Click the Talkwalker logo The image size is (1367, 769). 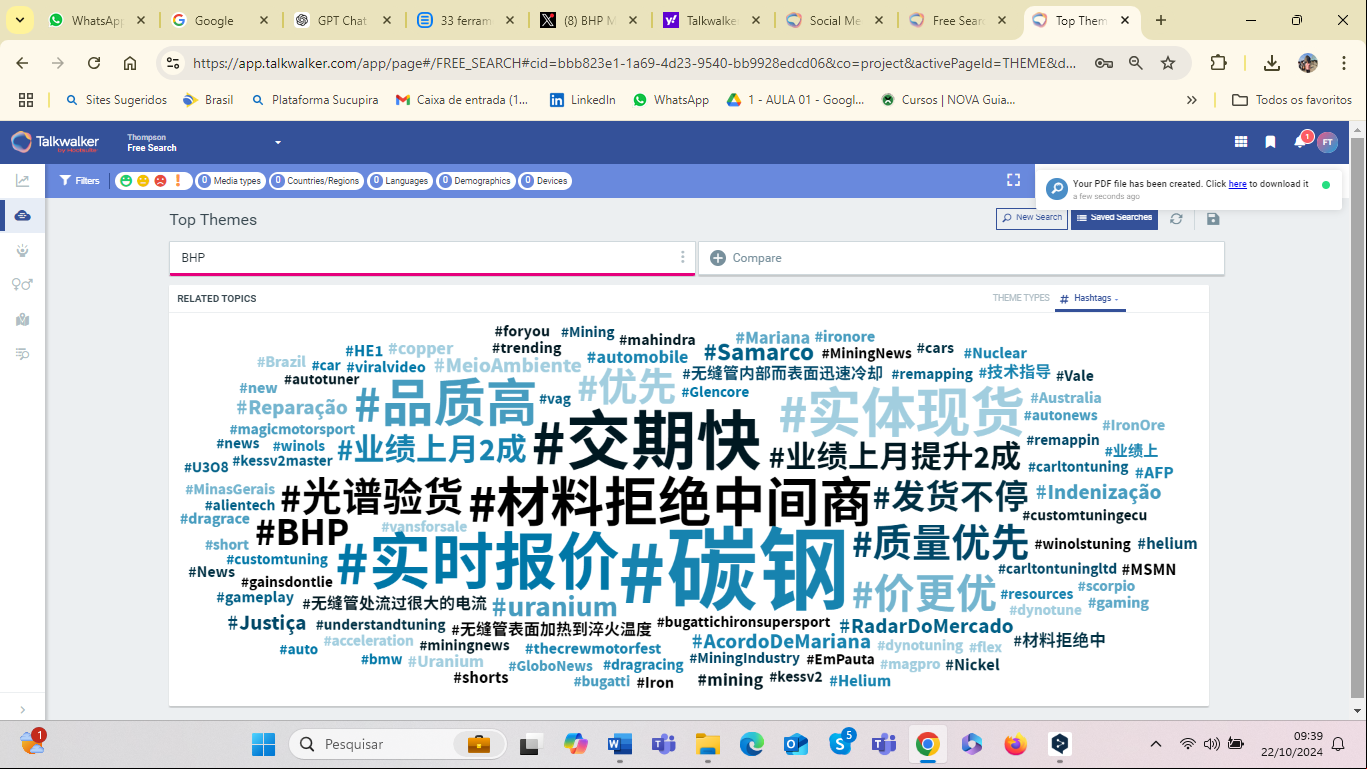pyautogui.click(x=55, y=142)
